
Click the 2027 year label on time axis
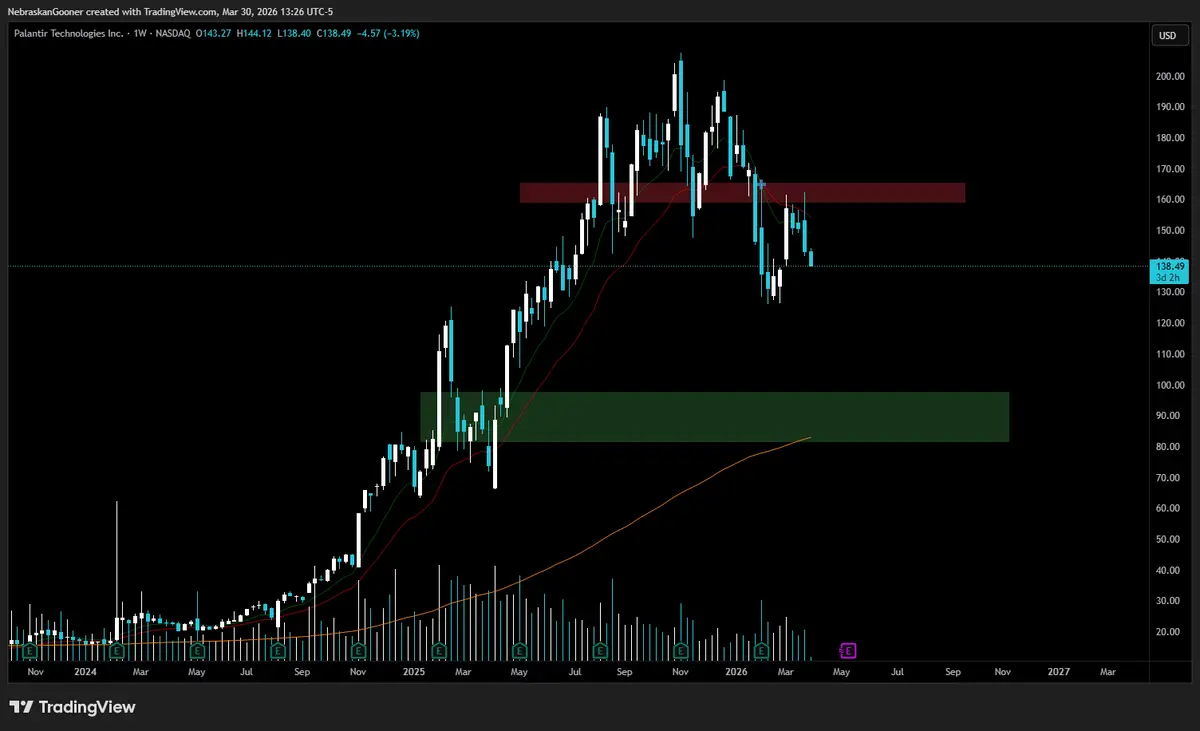tap(1059, 672)
